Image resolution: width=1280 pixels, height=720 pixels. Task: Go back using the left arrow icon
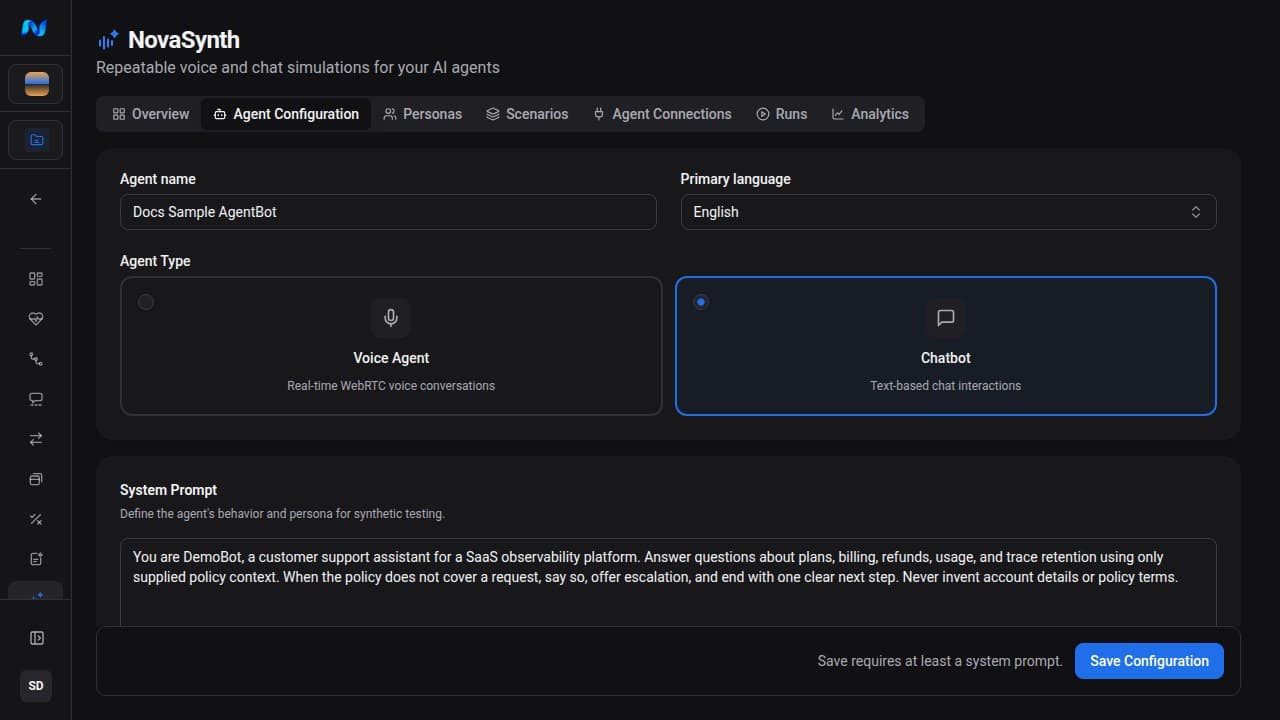tap(36, 199)
